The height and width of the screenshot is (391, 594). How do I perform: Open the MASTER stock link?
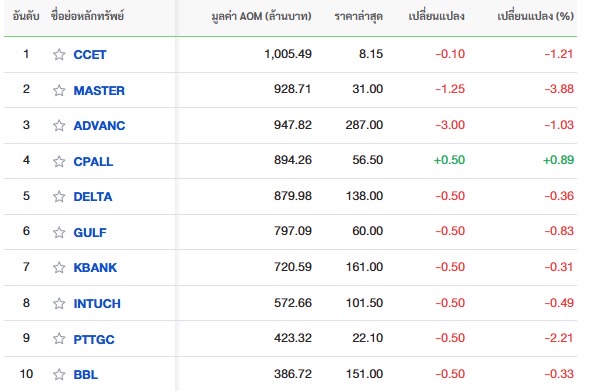coord(99,91)
